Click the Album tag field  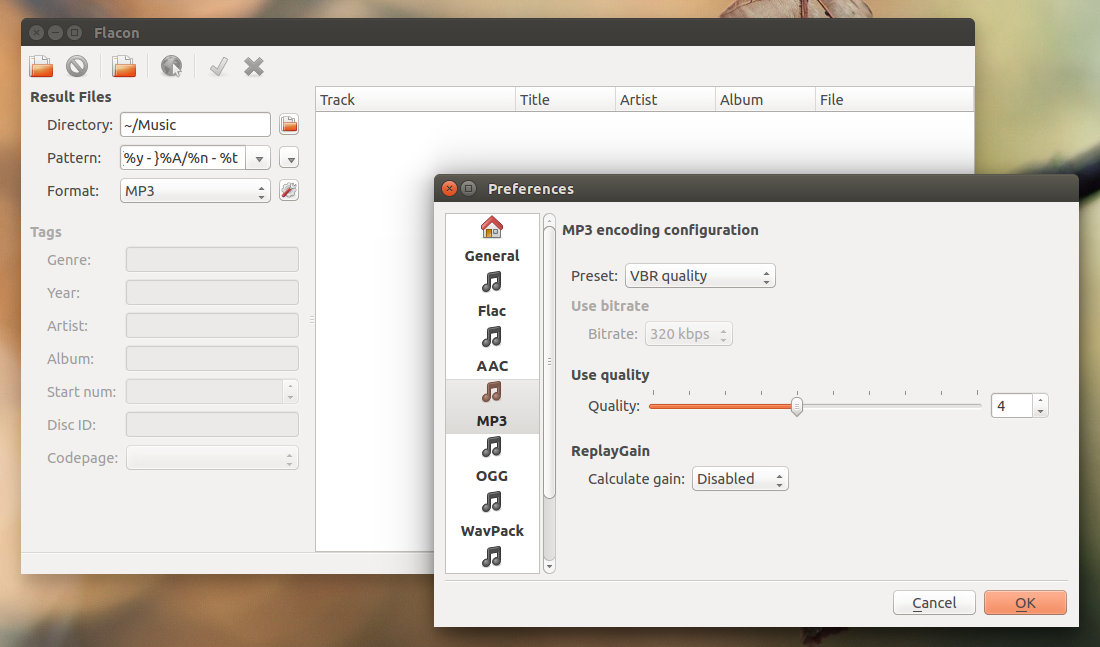pyautogui.click(x=212, y=359)
